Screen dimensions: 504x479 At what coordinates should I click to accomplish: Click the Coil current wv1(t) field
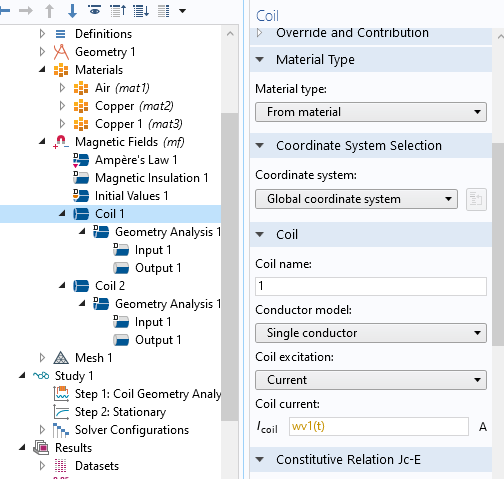[x=379, y=426]
